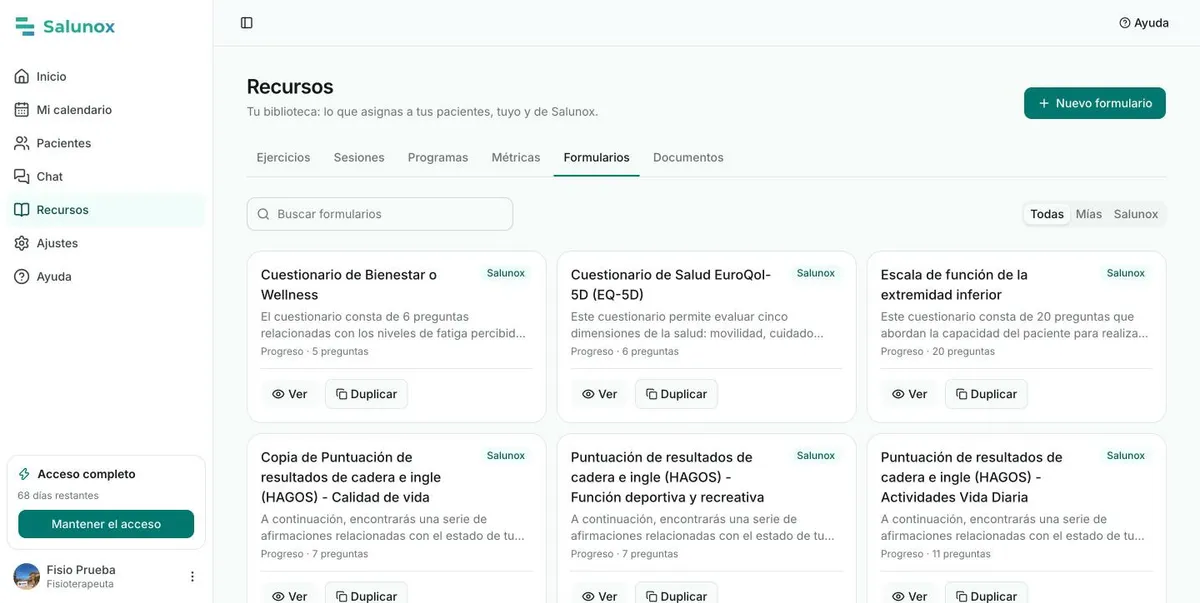Switch to the Sesiones tab
The width and height of the screenshot is (1200, 603).
(x=359, y=158)
